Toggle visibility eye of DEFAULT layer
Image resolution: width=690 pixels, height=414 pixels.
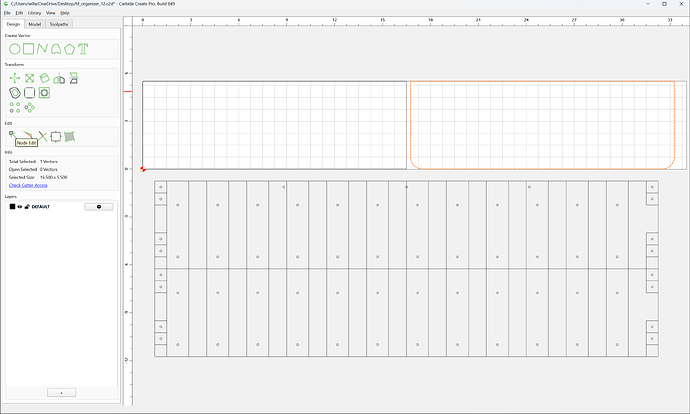(x=20, y=207)
